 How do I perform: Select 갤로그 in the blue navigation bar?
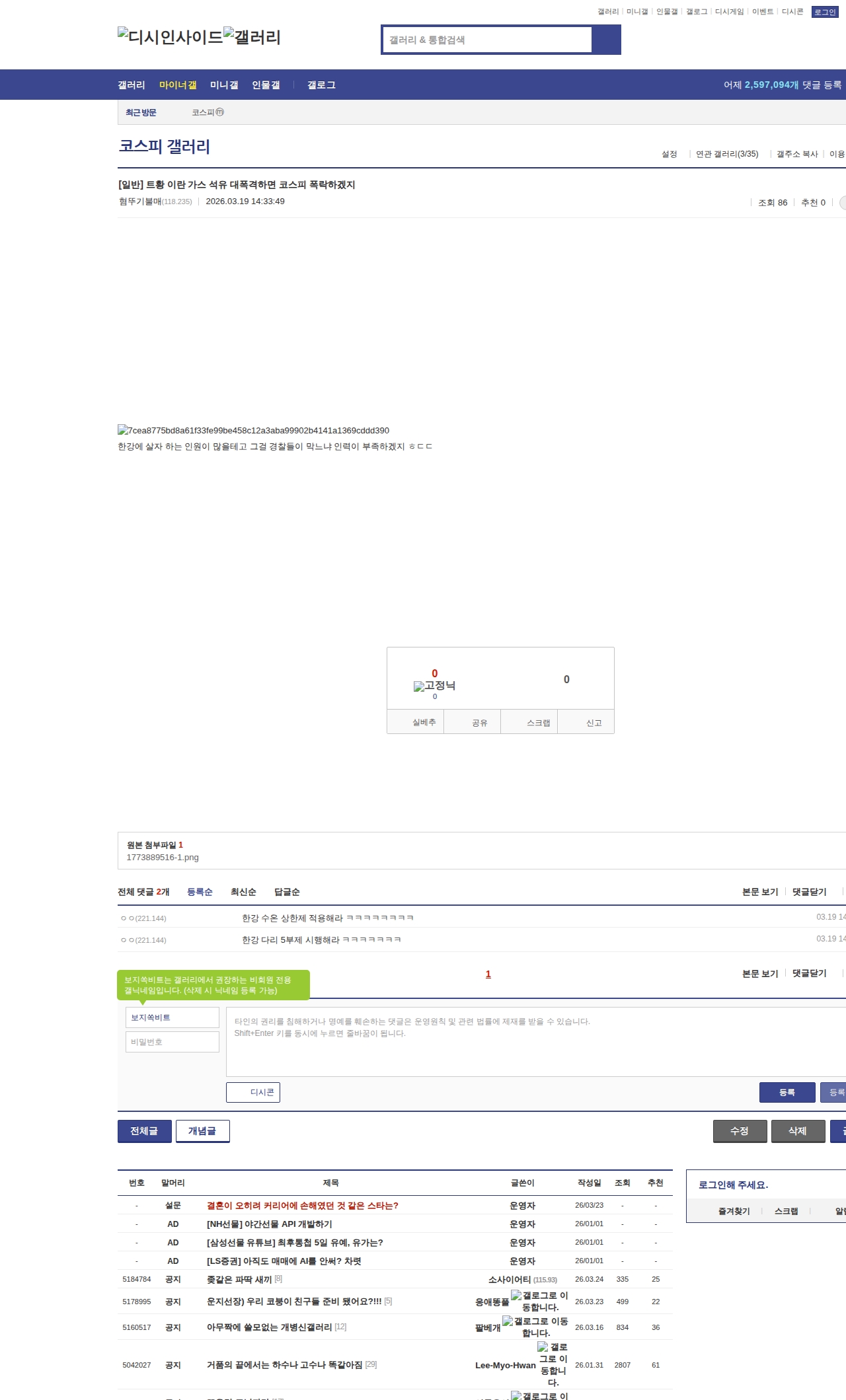tap(321, 85)
